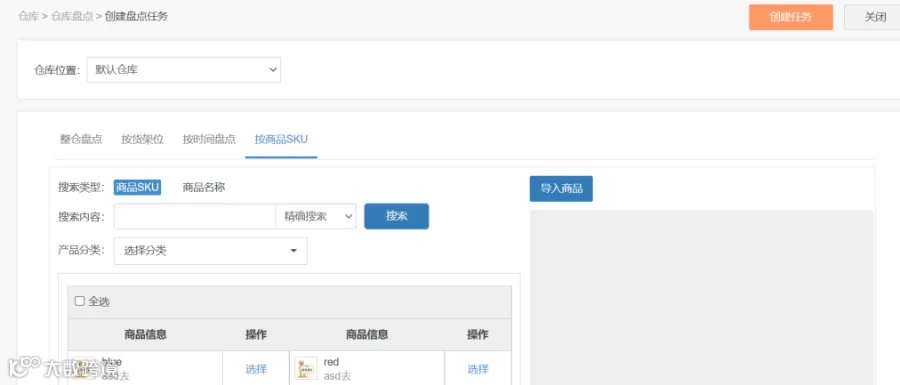Viewport: 900px width, 385px height.
Task: Click the red product thumbnail icon
Action: click(306, 368)
